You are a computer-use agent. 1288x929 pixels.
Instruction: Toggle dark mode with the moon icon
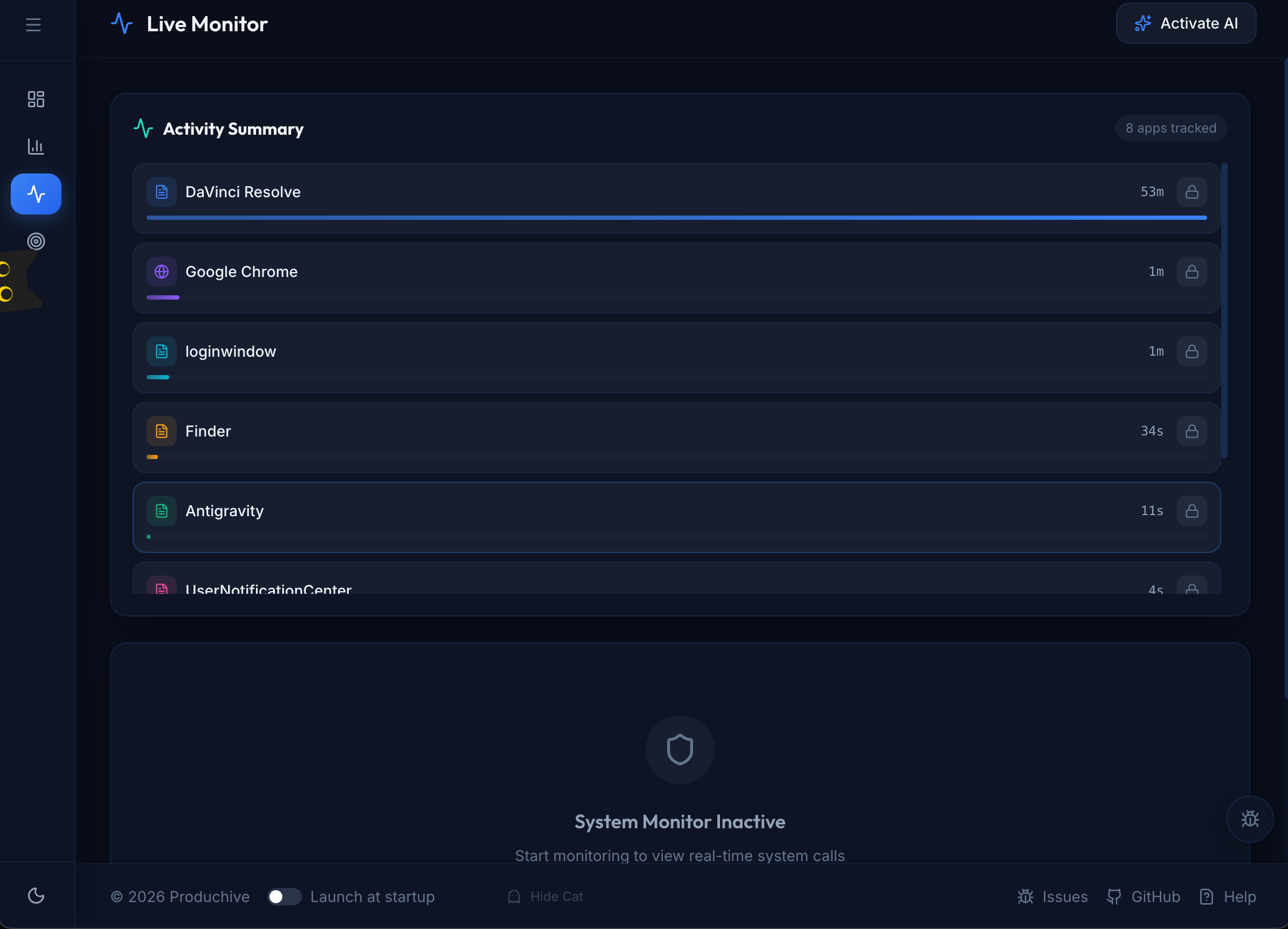pyautogui.click(x=36, y=896)
